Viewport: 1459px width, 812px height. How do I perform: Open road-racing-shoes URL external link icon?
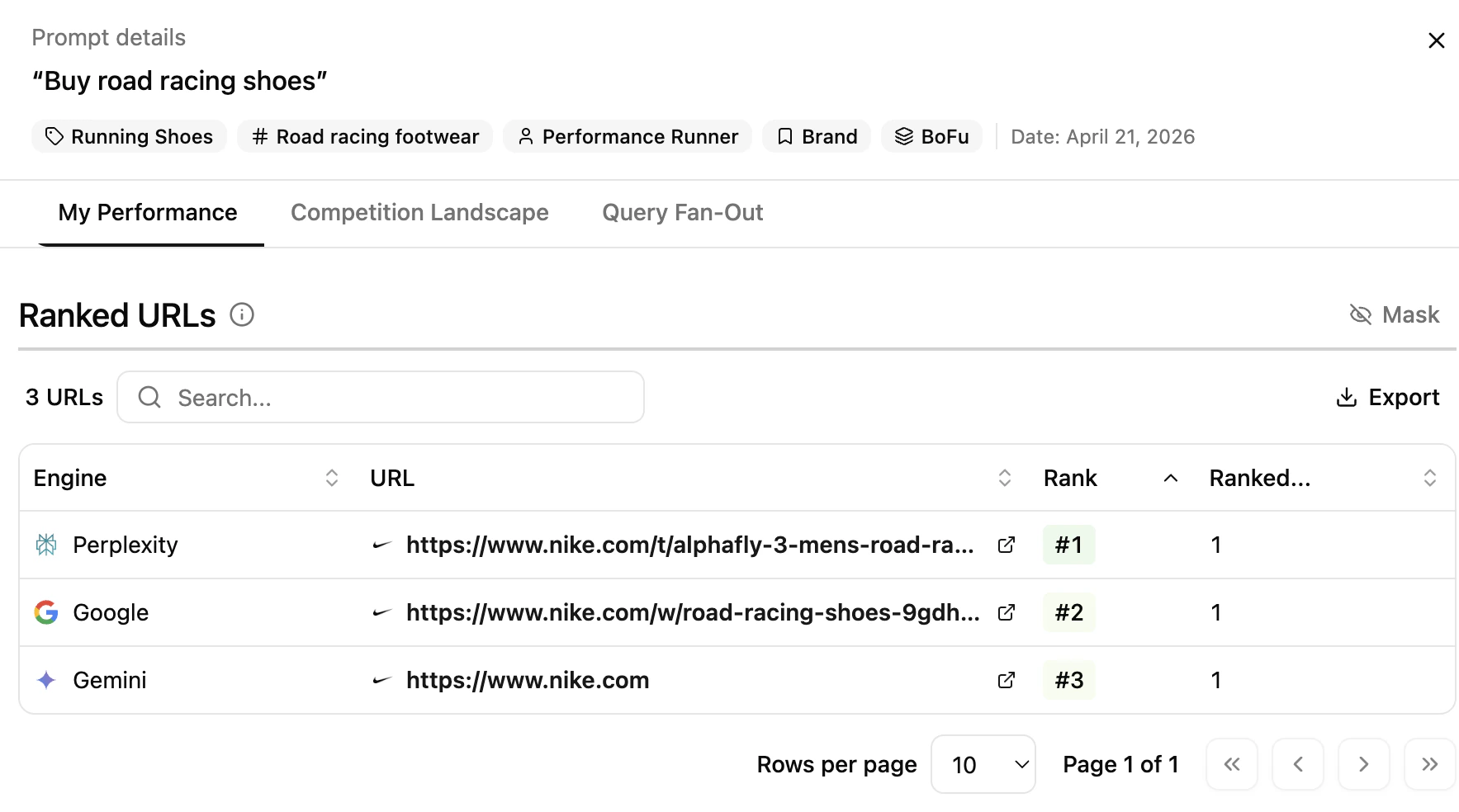(1007, 612)
